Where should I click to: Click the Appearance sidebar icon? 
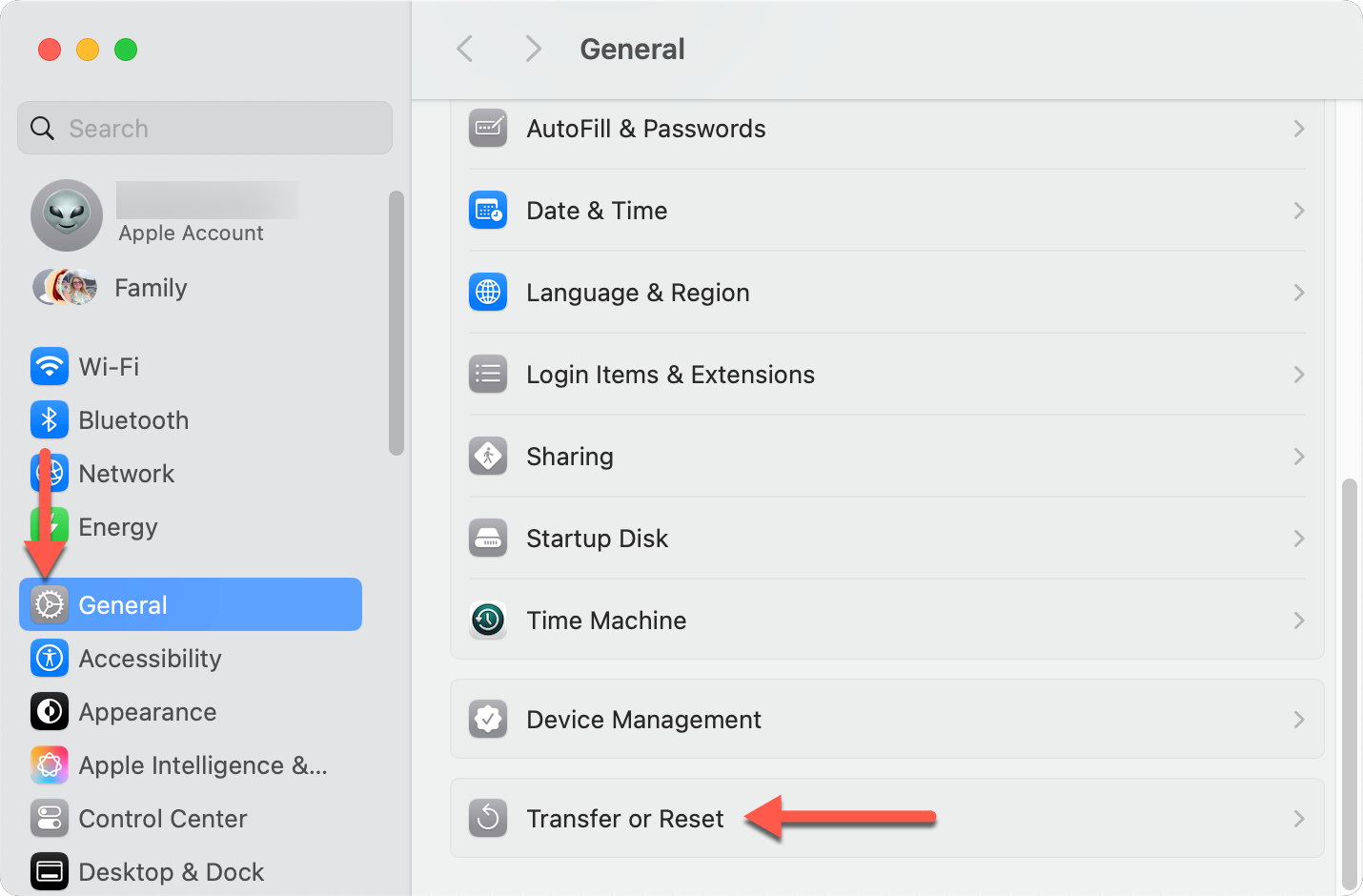click(x=50, y=711)
